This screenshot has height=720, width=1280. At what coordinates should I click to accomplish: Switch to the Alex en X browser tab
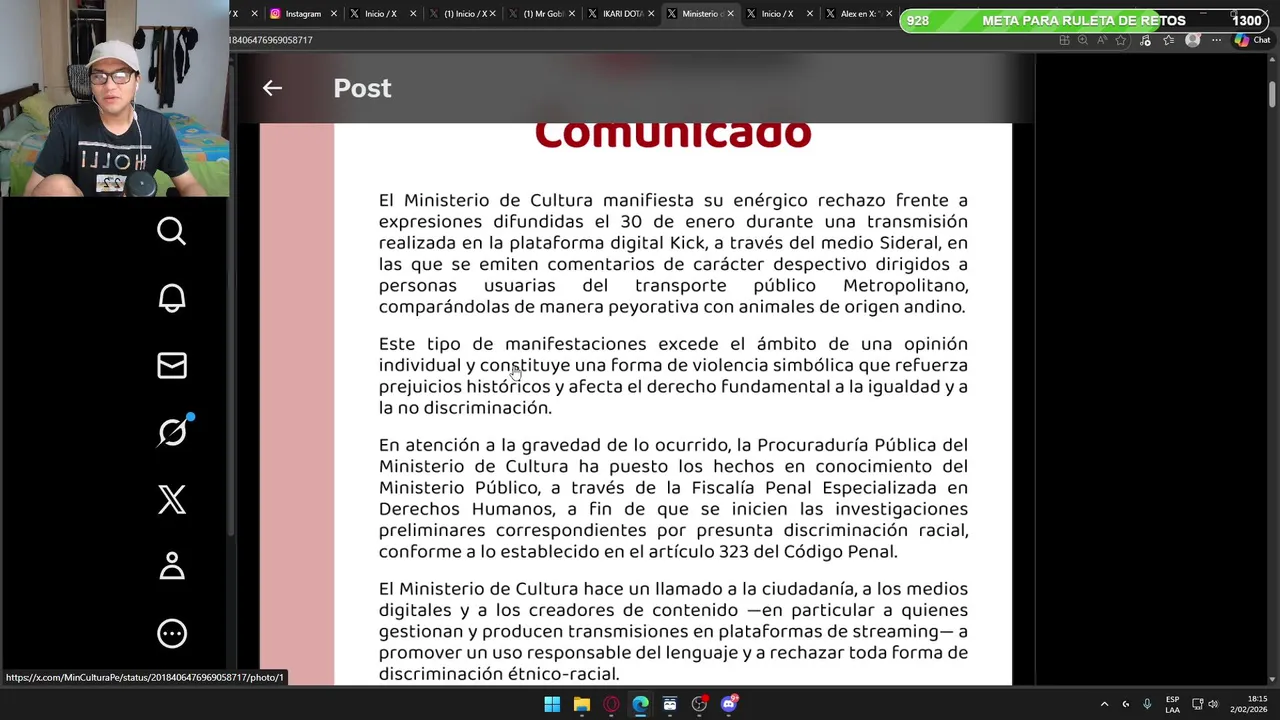click(860, 14)
